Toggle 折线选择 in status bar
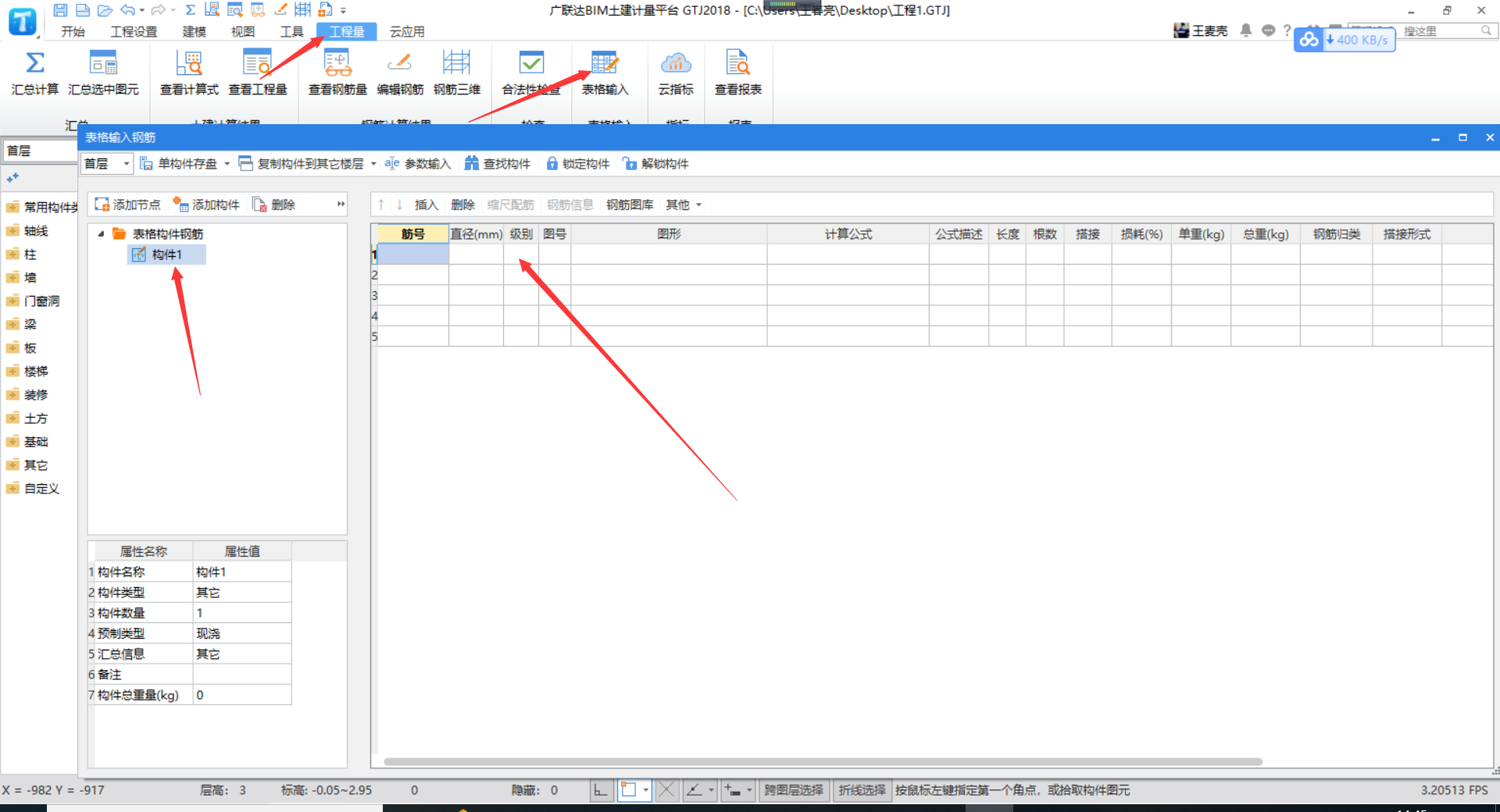The image size is (1500, 812). coord(862,790)
